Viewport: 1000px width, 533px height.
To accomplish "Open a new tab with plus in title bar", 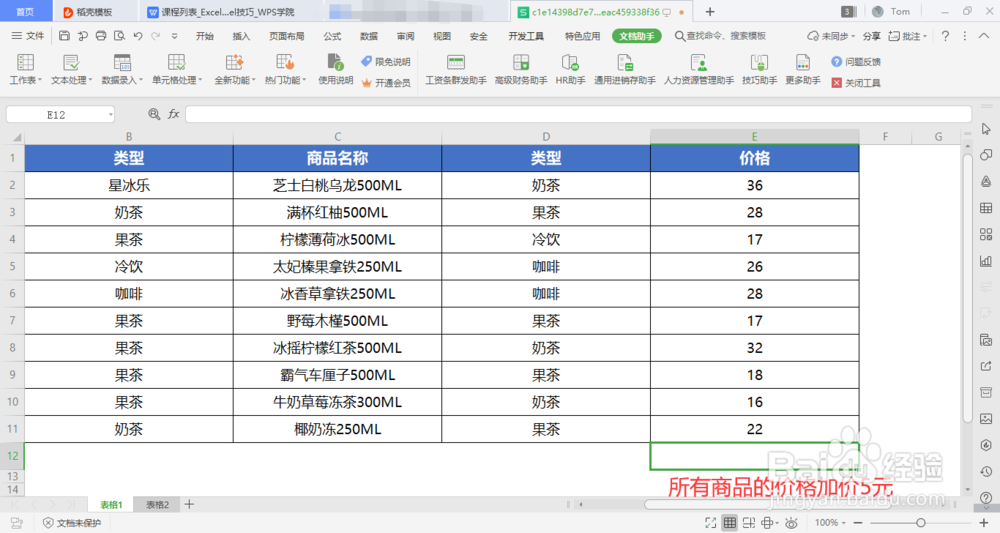I will pyautogui.click(x=710, y=11).
